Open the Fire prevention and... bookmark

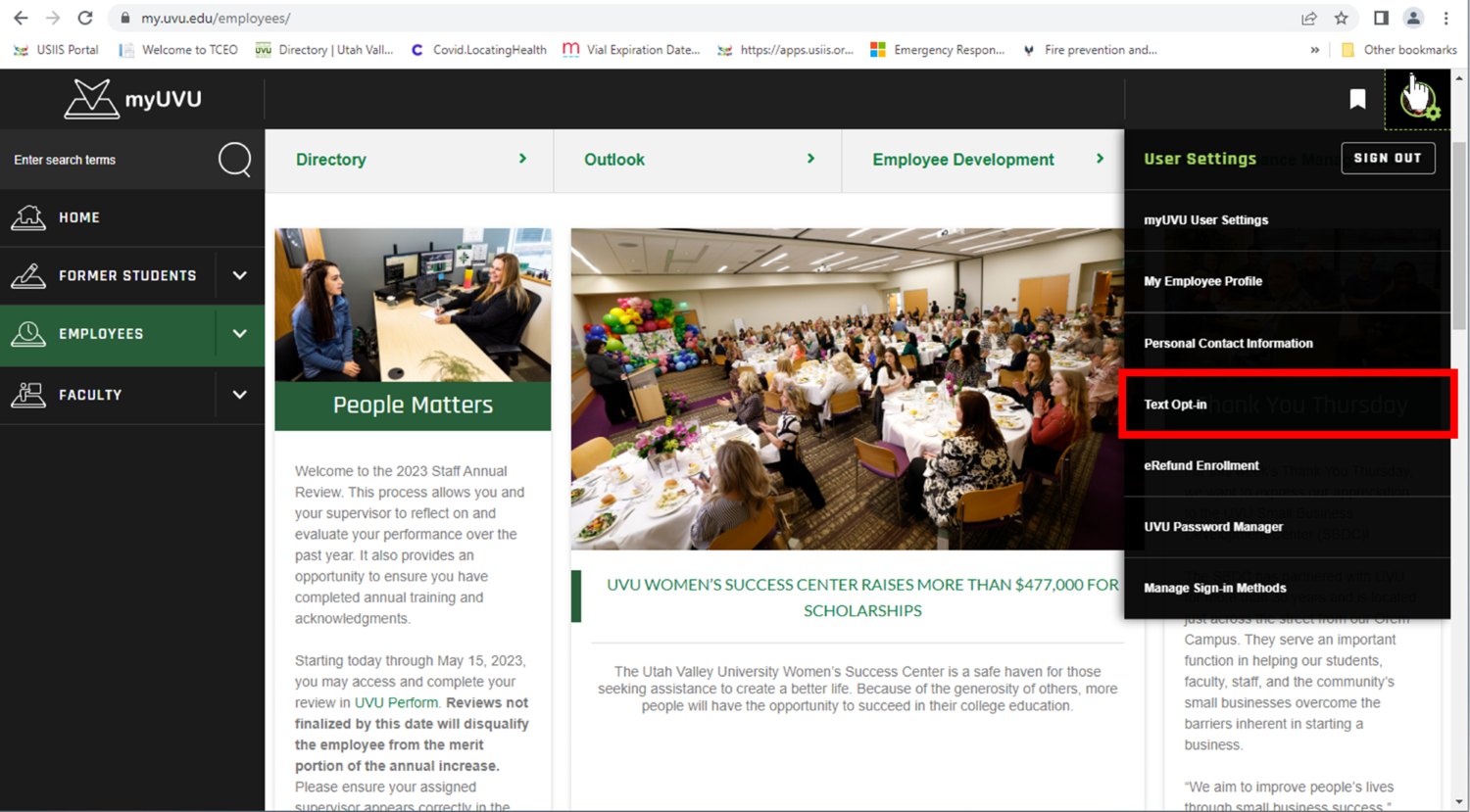[1090, 49]
